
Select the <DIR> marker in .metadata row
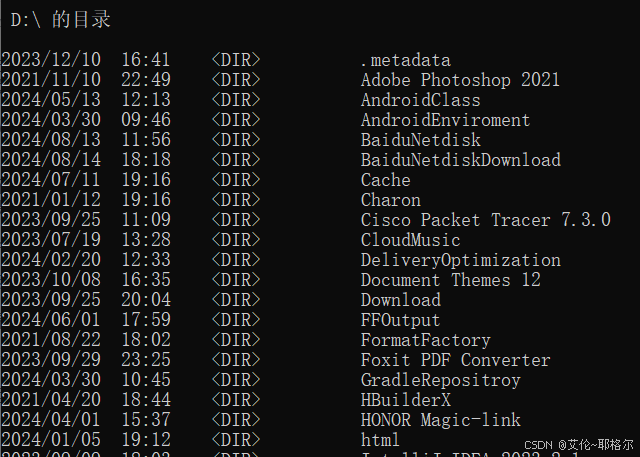coord(236,60)
